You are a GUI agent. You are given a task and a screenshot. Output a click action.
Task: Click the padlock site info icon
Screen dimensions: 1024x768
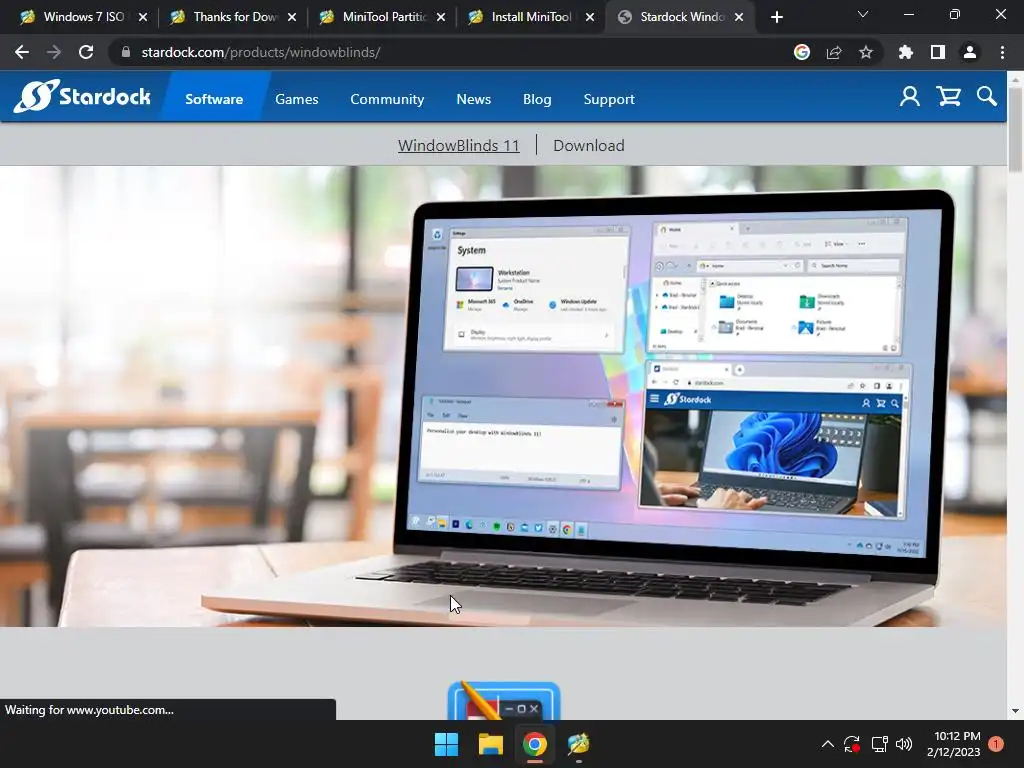click(x=126, y=52)
